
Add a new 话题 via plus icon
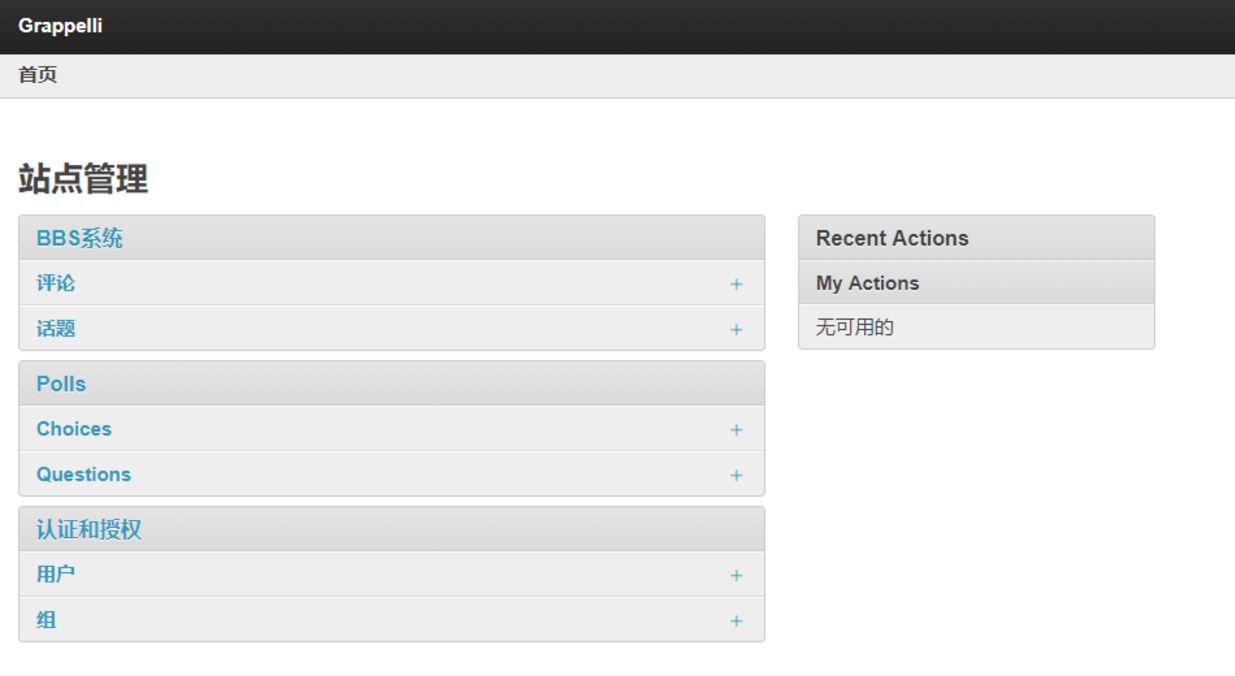coord(736,329)
